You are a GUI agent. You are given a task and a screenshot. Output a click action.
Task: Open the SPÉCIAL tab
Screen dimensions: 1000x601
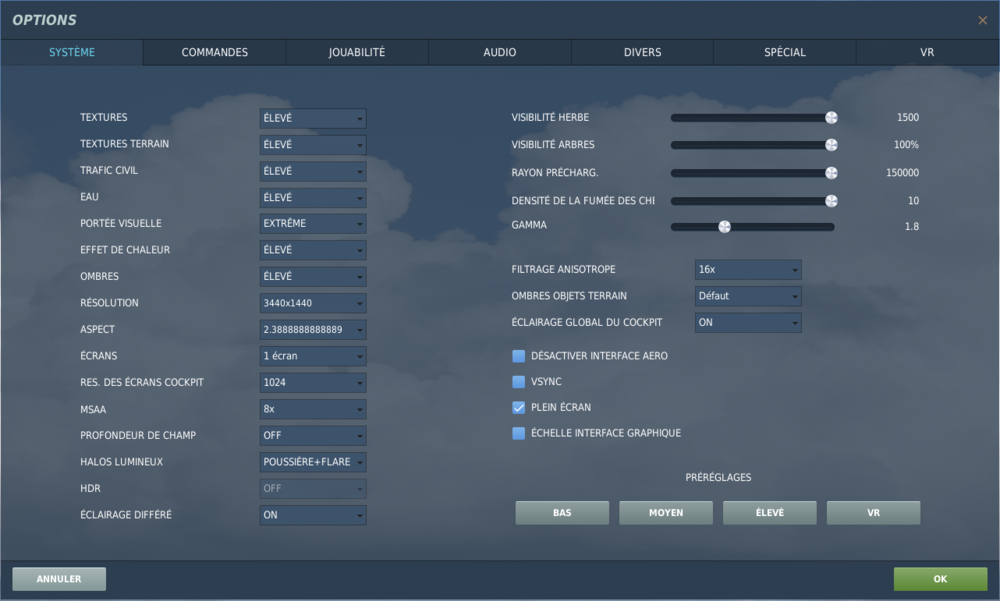point(784,52)
